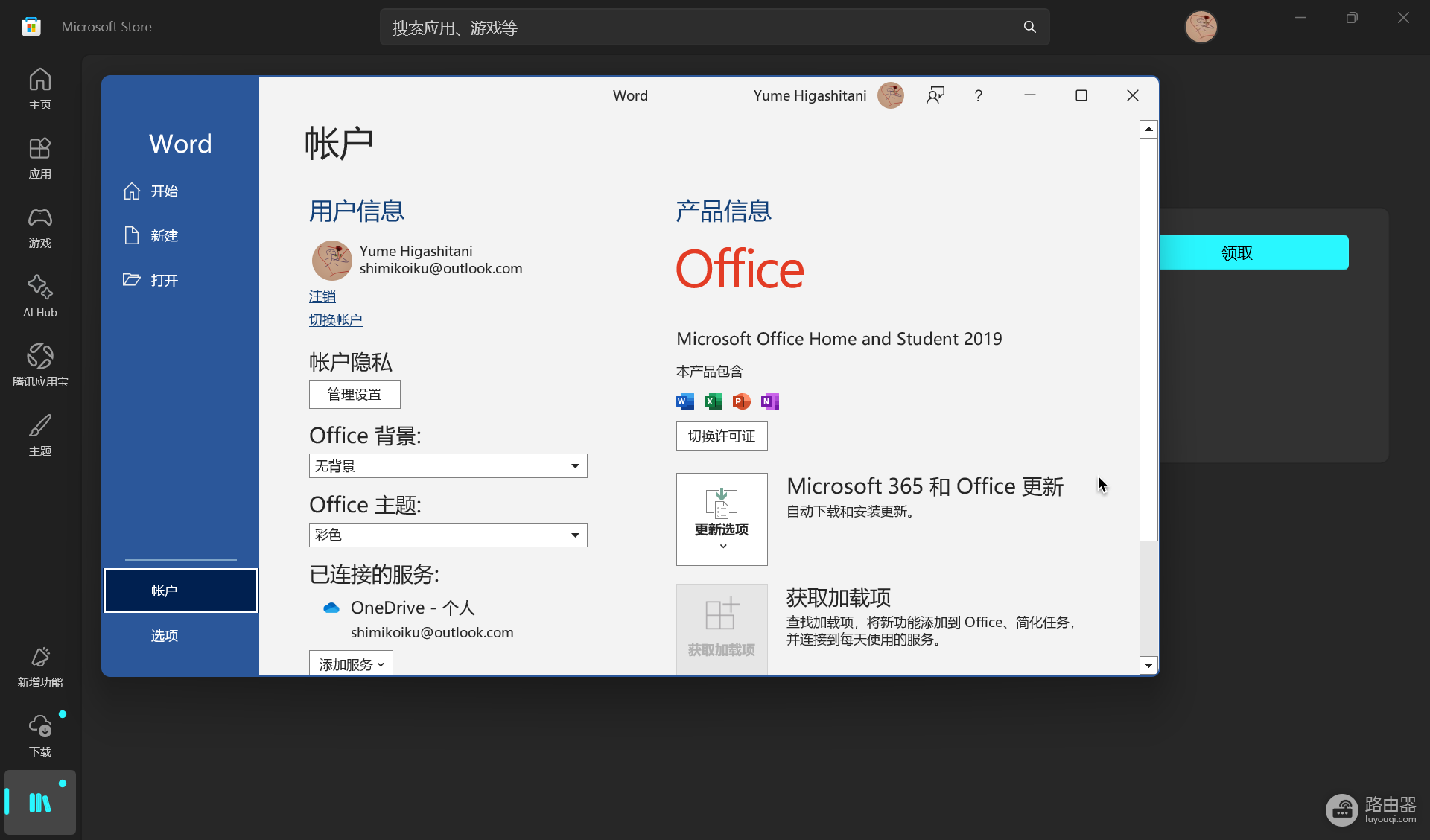The image size is (1430, 840).
Task: Select 新建 (New) in Word sidebar
Action: click(x=180, y=236)
